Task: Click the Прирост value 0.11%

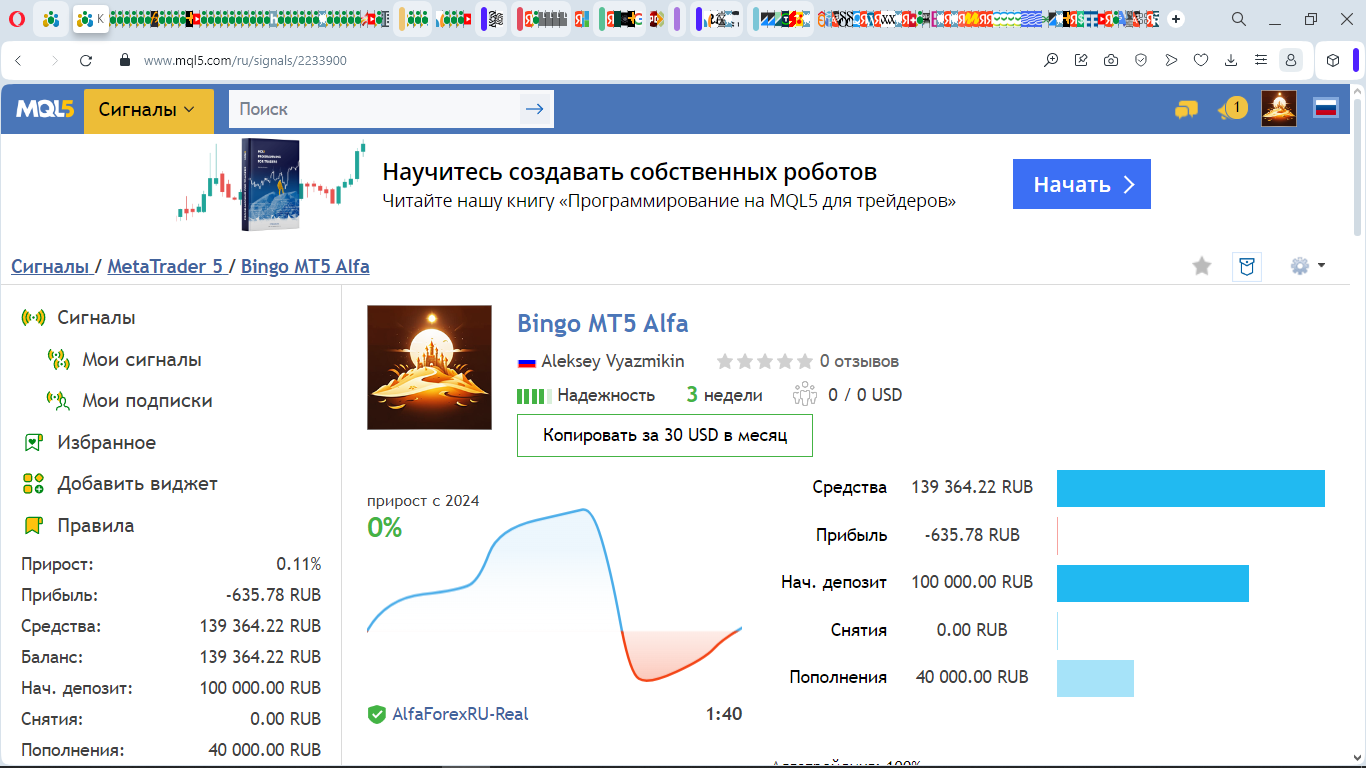Action: coord(299,564)
